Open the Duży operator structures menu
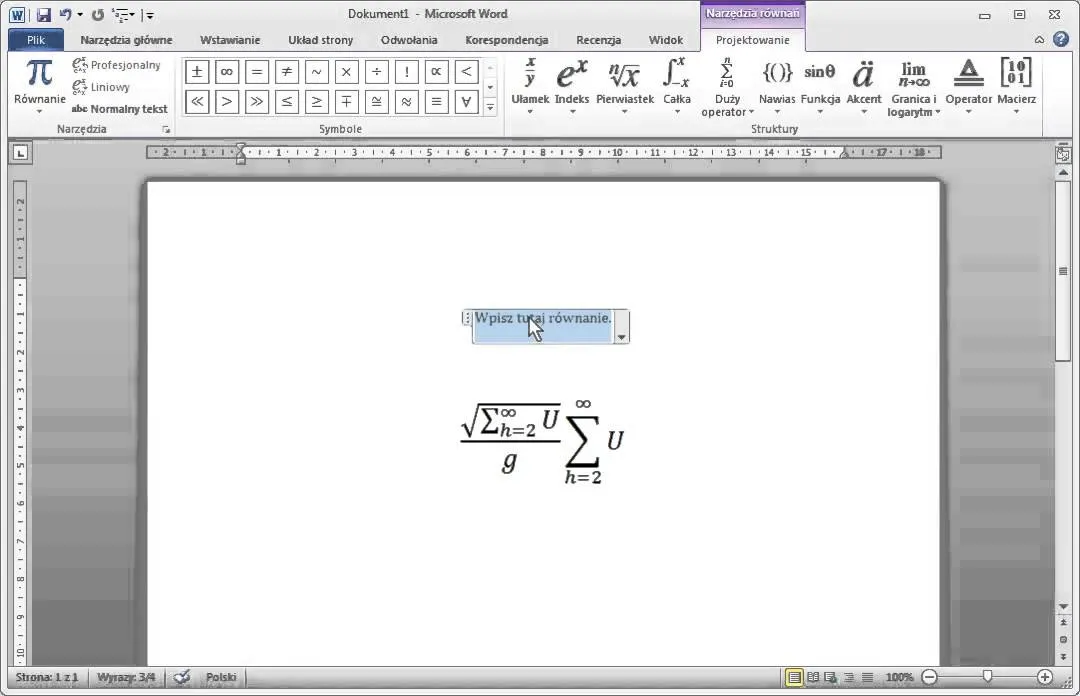 727,87
